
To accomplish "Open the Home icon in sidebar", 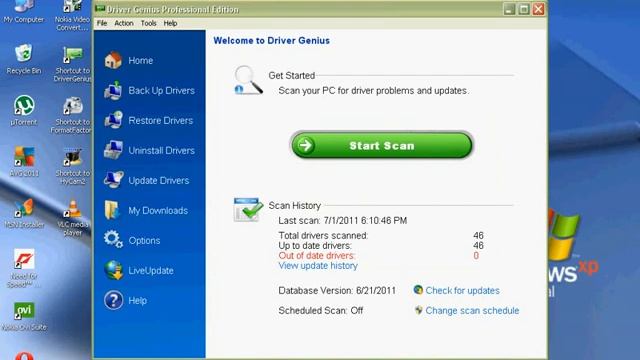I will click(x=113, y=60).
